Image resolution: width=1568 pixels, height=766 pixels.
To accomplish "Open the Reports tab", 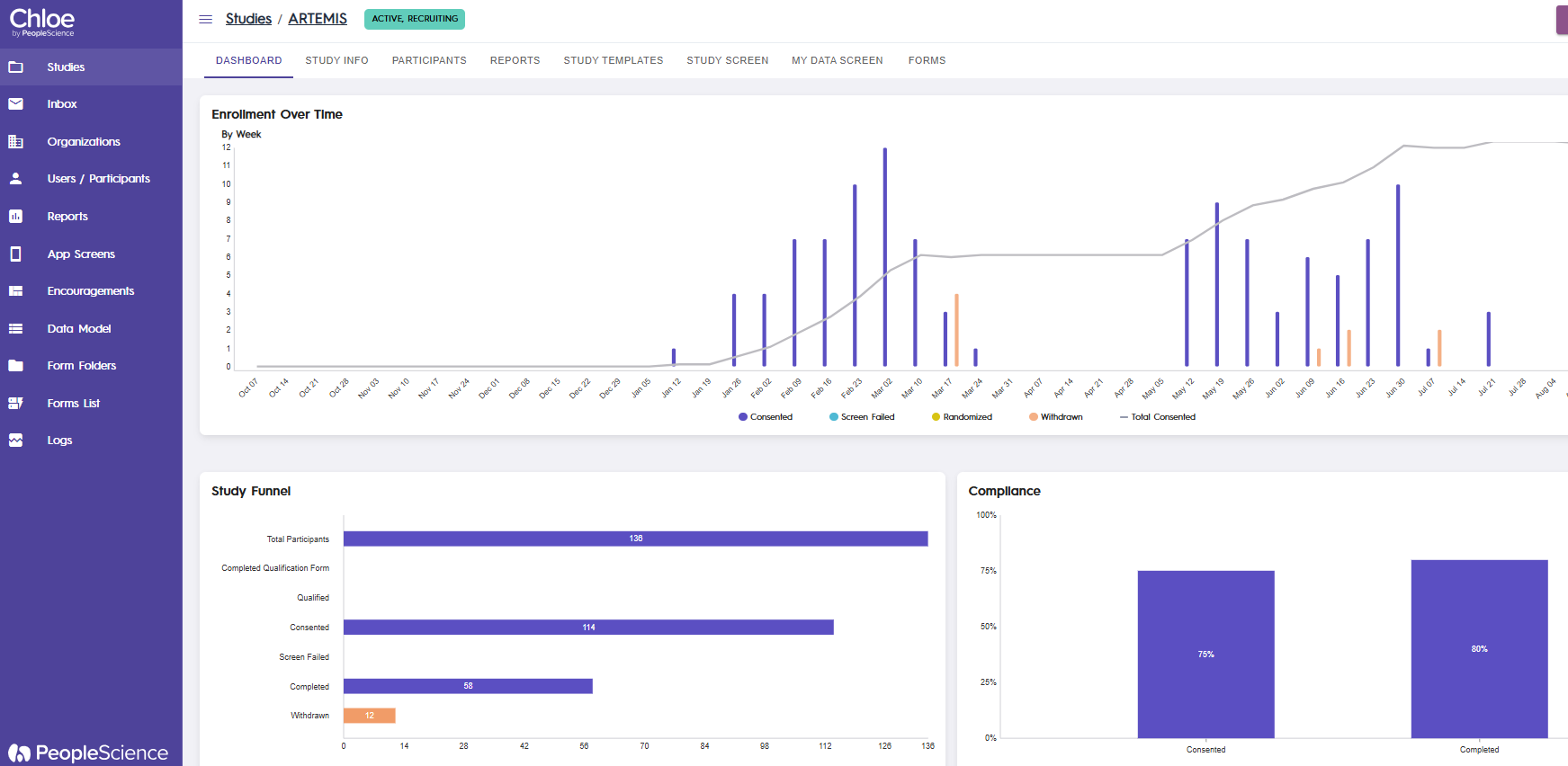I will pyautogui.click(x=515, y=60).
